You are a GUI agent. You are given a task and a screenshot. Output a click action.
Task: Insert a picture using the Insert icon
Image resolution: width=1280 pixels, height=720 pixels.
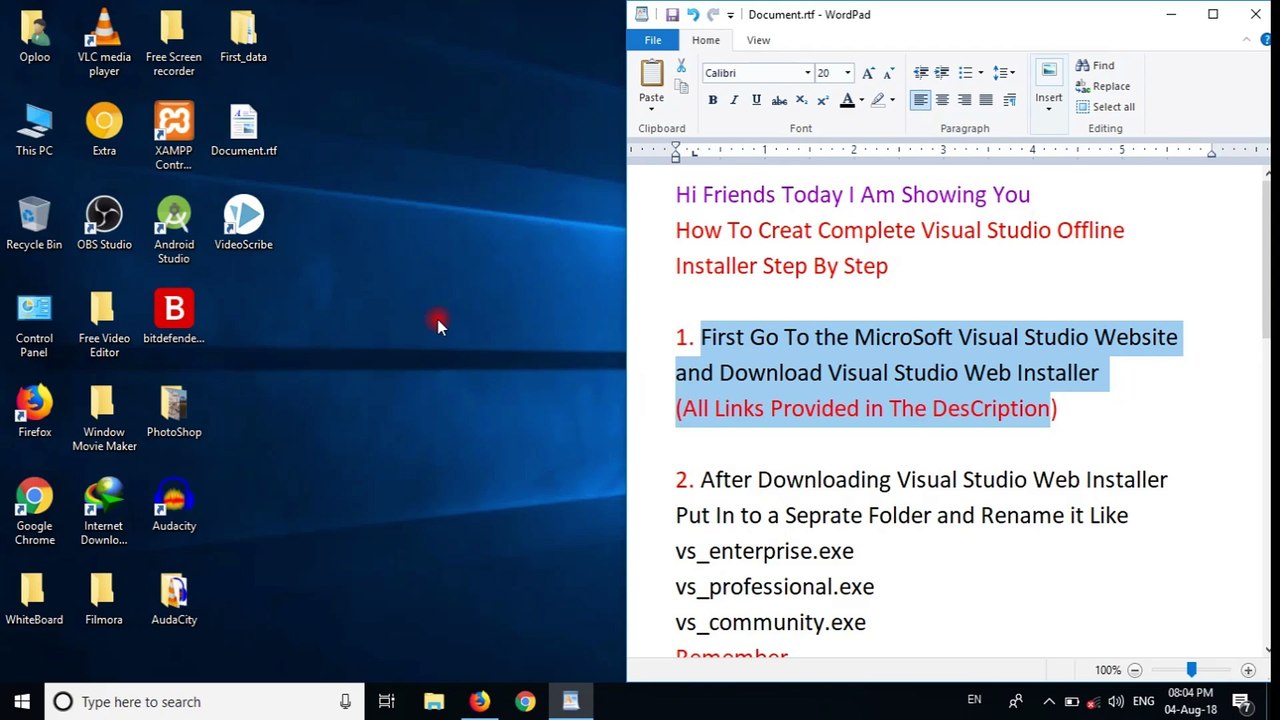[x=1049, y=72]
